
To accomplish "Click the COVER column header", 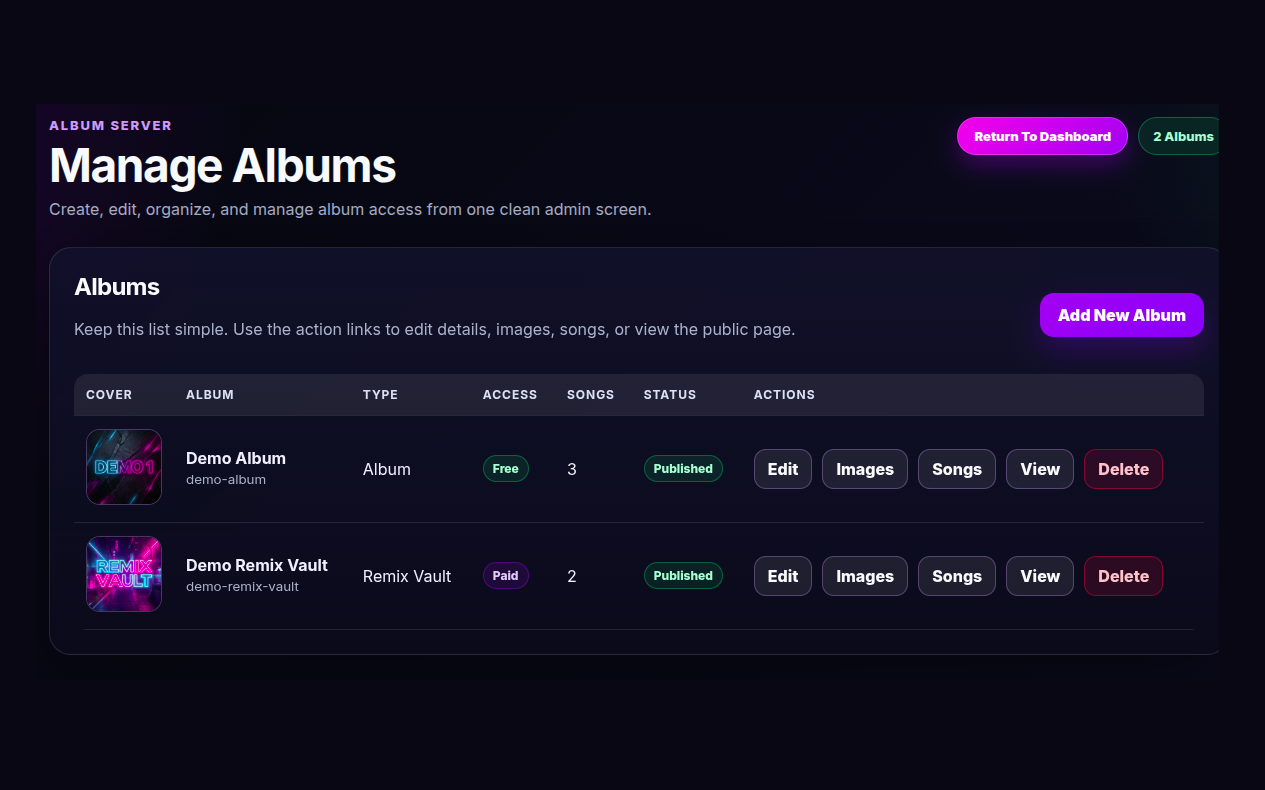I will [109, 395].
